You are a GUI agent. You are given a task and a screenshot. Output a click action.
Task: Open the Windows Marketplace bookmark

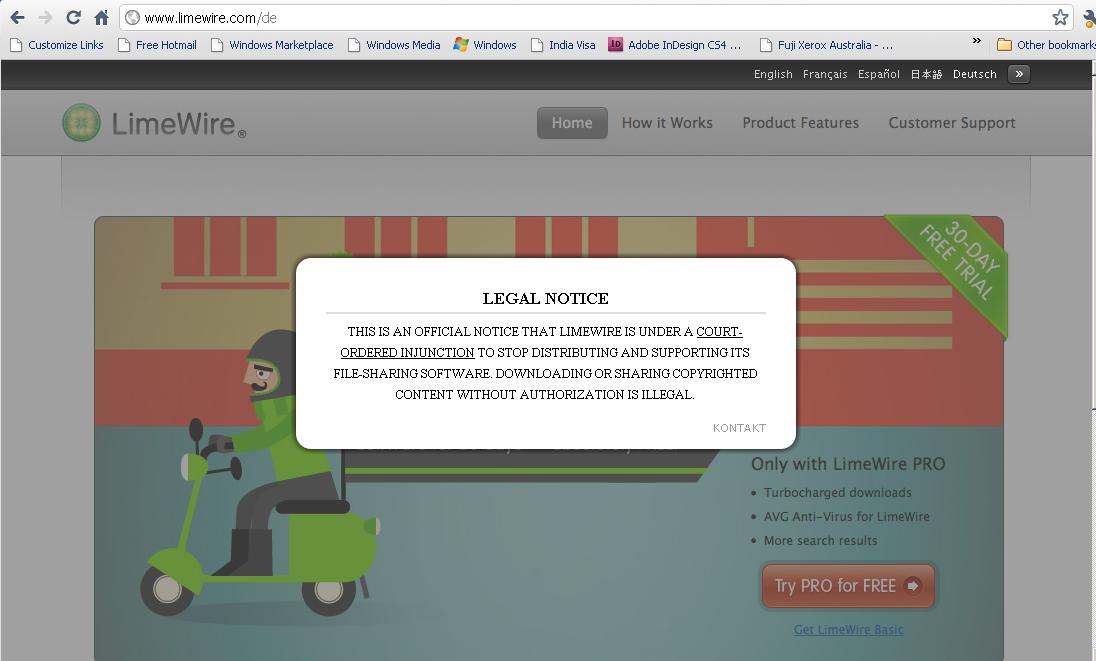point(272,45)
